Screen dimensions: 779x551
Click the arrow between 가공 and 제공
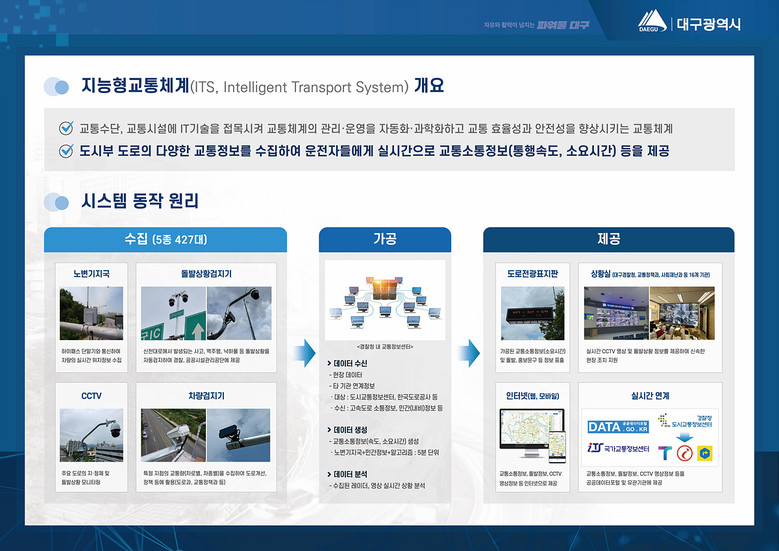(470, 353)
